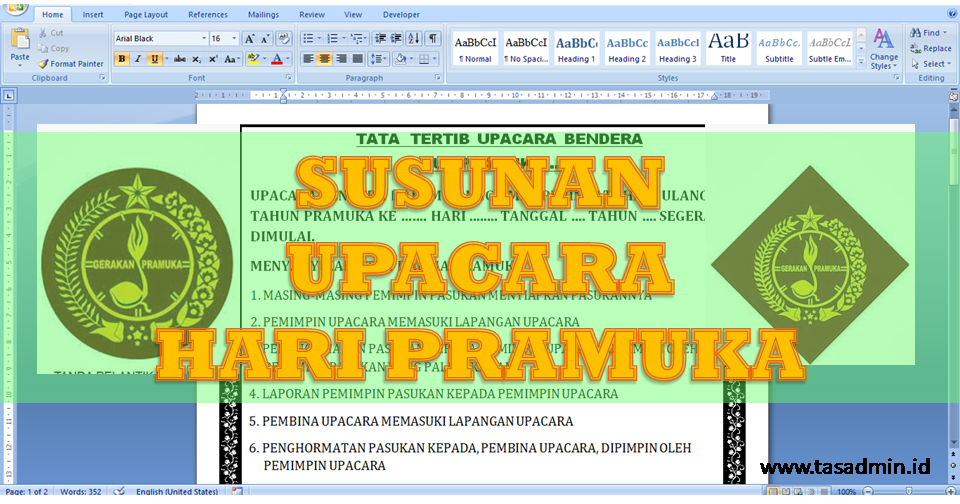Screen dimensions: 960x504
Task: Click the Sort A-Z icon
Action: [x=414, y=39]
